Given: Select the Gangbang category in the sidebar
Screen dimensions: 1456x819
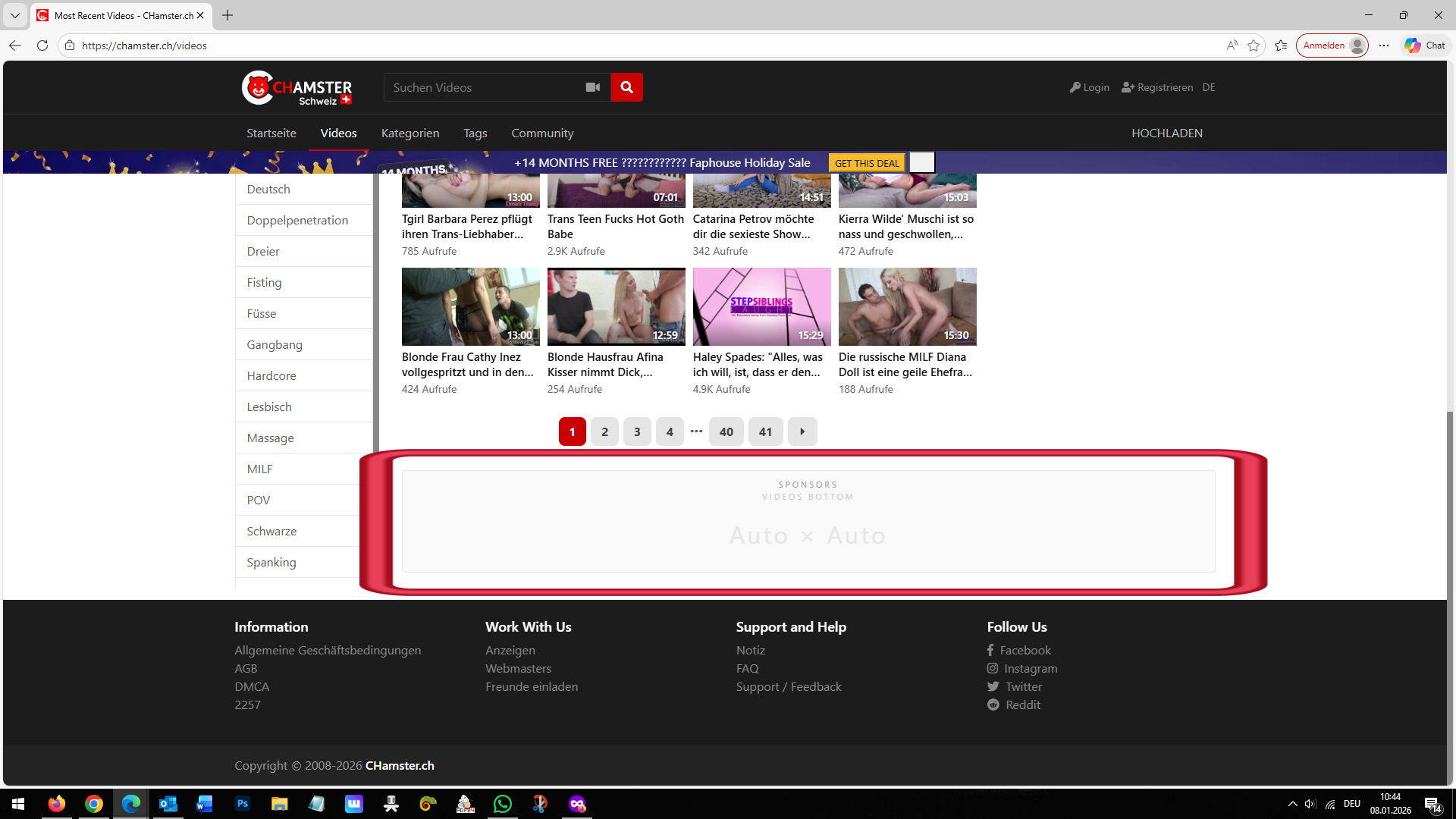Looking at the screenshot, I should pos(275,344).
